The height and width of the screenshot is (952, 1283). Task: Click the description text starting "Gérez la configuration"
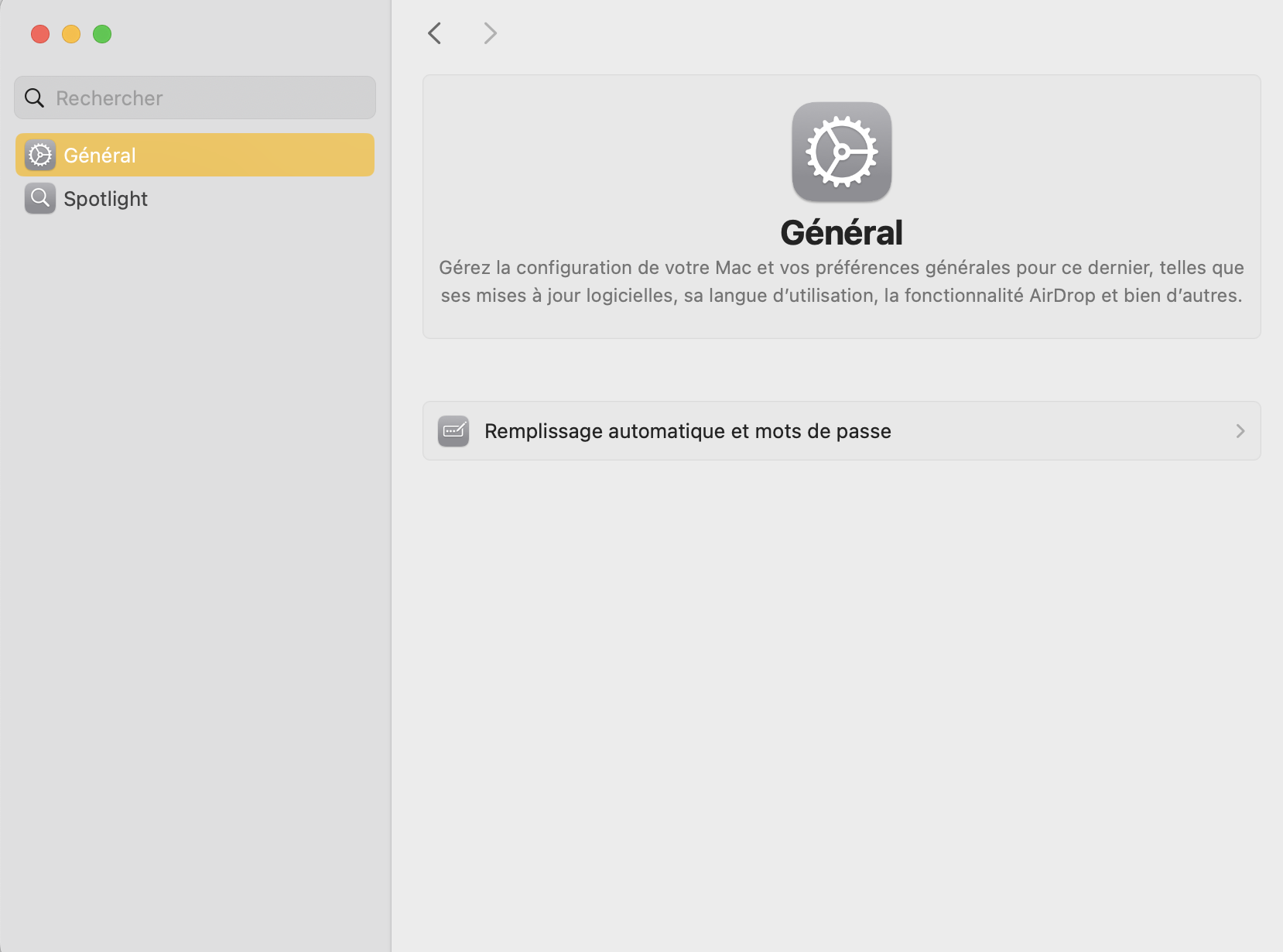pos(842,282)
